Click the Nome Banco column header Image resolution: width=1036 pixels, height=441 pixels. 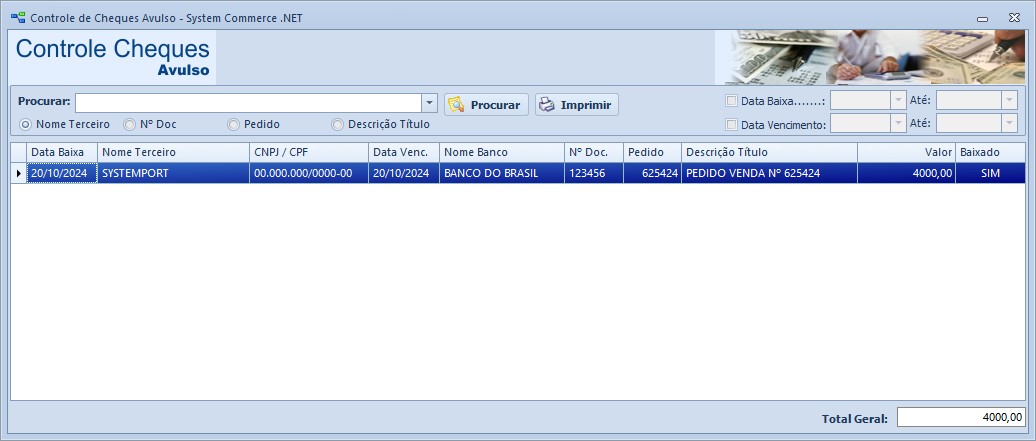[501, 152]
